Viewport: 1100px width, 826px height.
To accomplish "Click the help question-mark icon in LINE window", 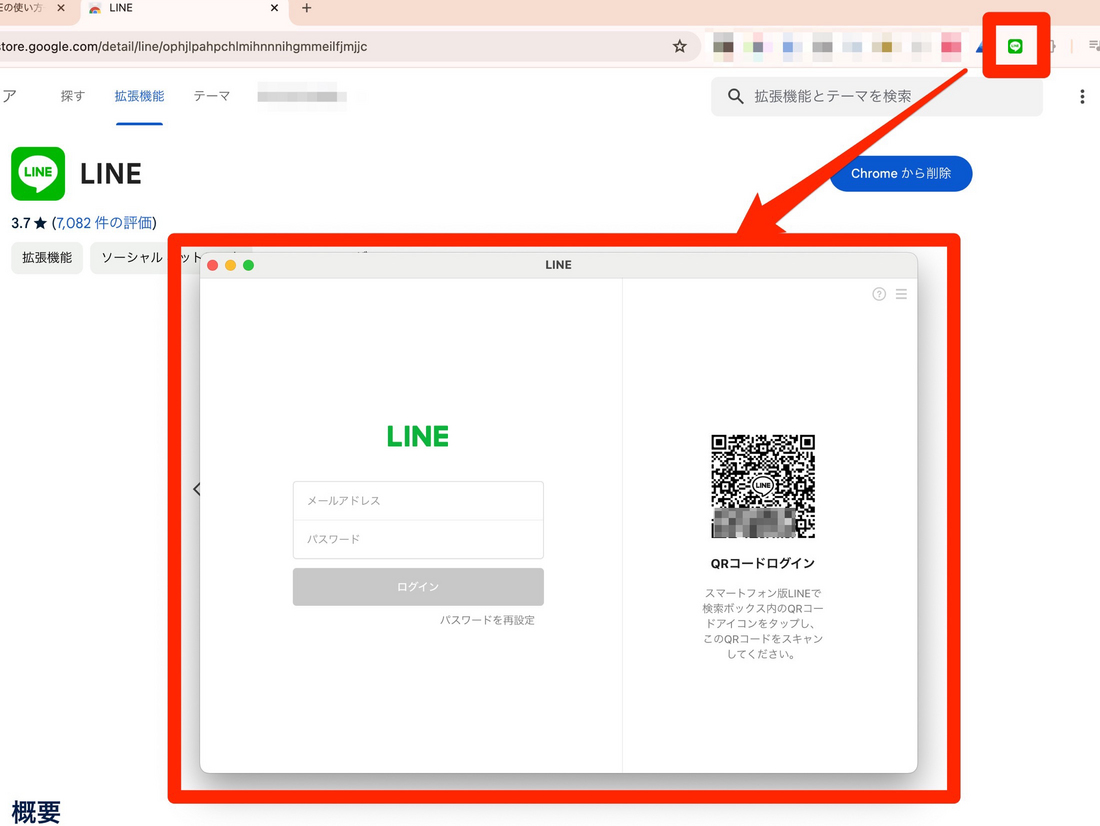I will [879, 294].
